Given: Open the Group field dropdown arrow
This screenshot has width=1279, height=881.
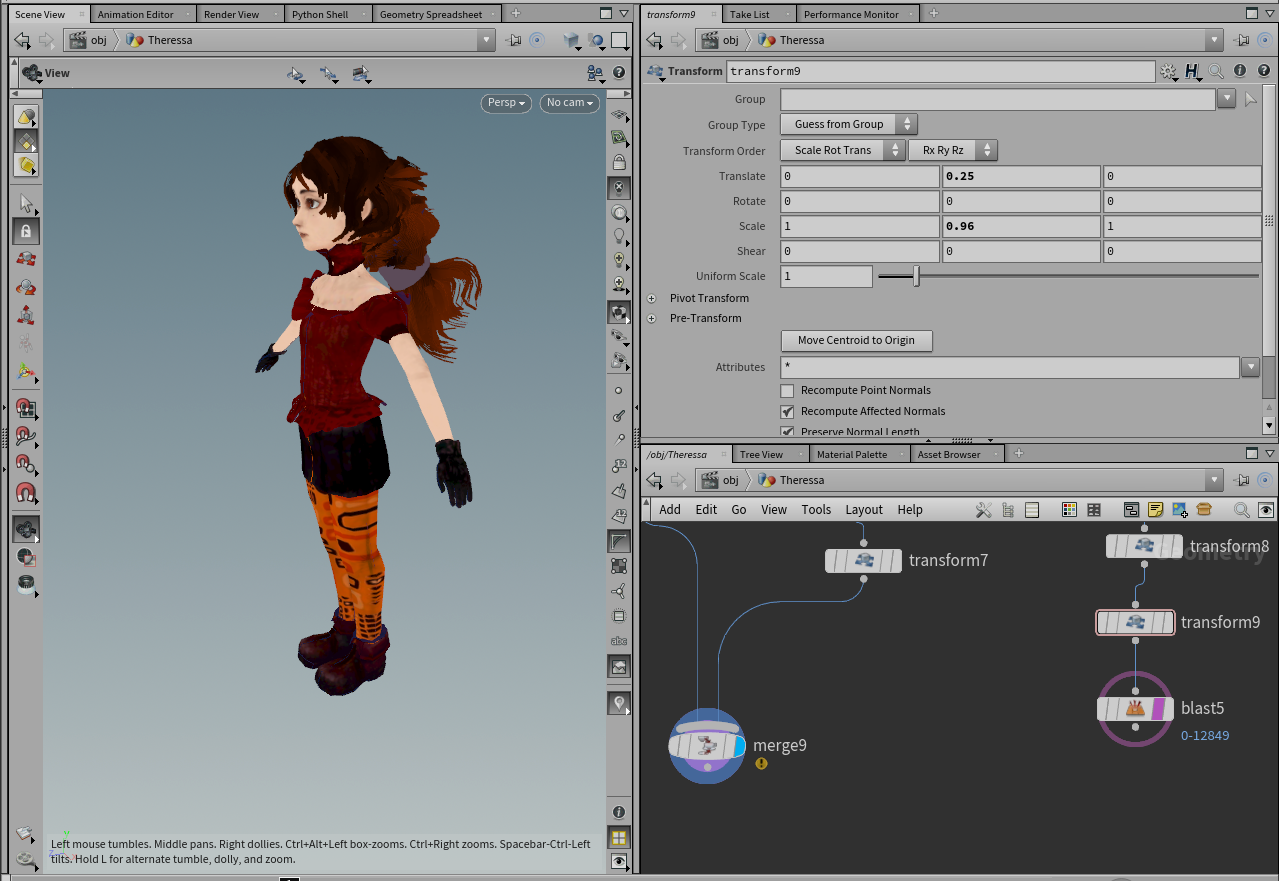Looking at the screenshot, I should [1227, 99].
